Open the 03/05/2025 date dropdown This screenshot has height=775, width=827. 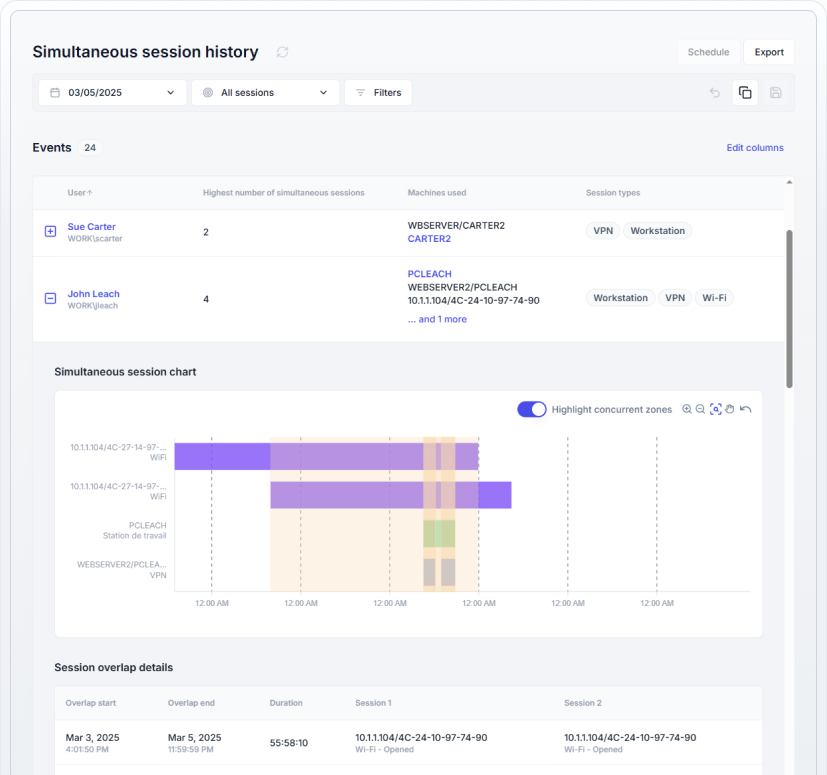112,93
